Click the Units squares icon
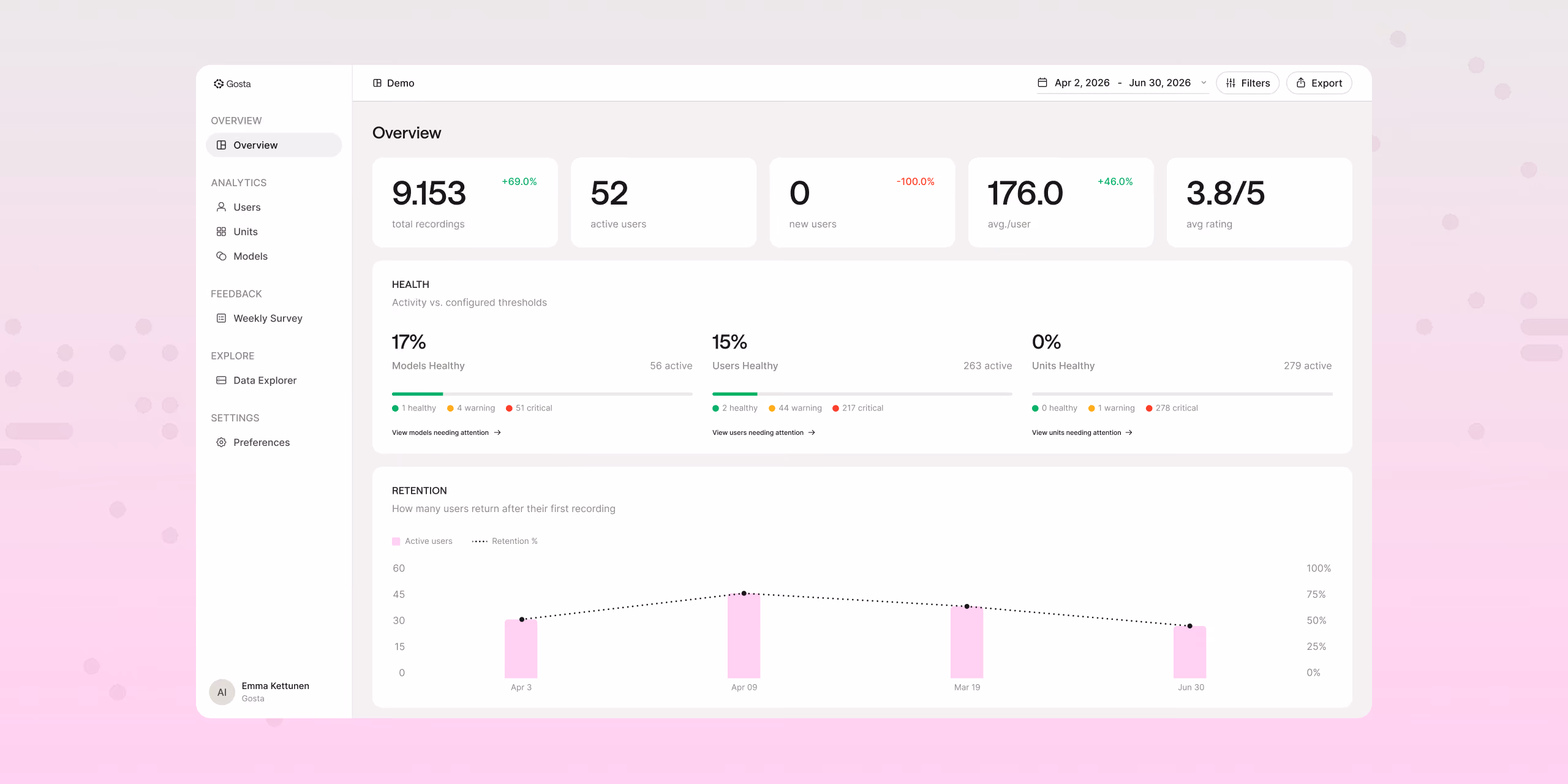This screenshot has height=784, width=1568. 221,232
